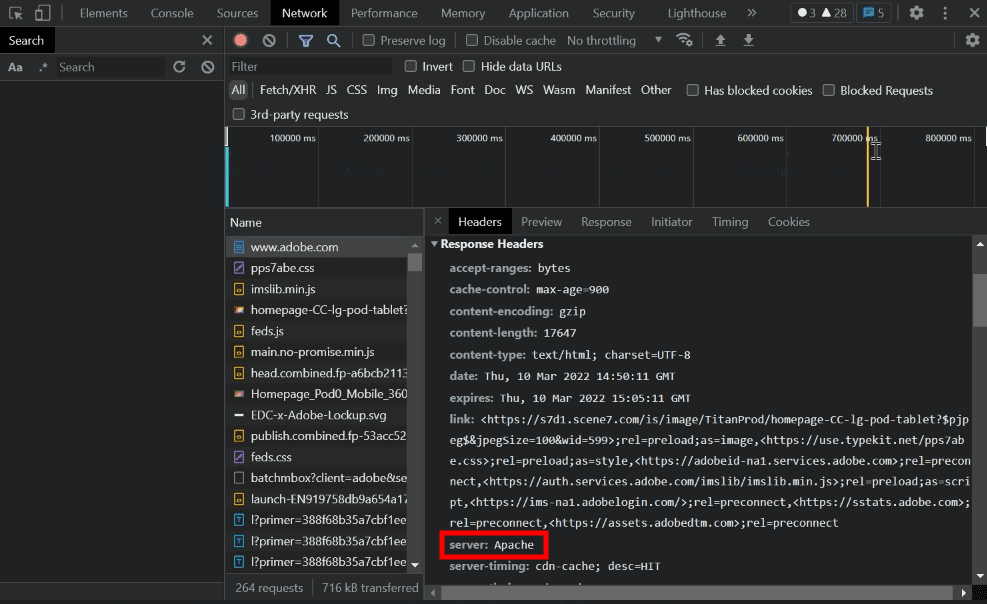This screenshot has width=987, height=604.
Task: Open DevTools settings gear
Action: tap(916, 13)
